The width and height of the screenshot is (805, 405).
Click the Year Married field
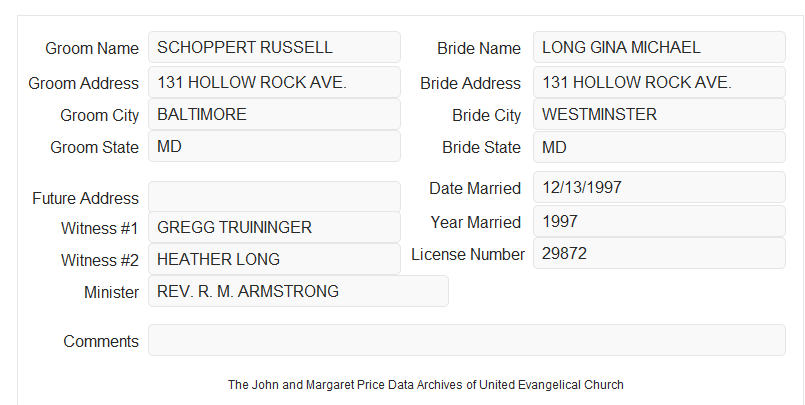tap(659, 221)
